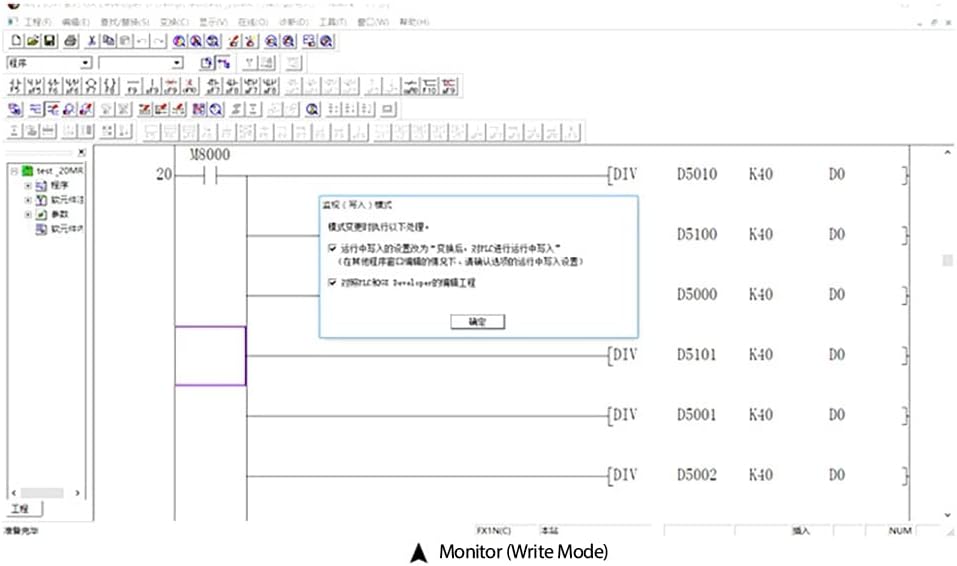Insert normally open contact (F5) icon
This screenshot has height=566, width=957.
coord(16,87)
